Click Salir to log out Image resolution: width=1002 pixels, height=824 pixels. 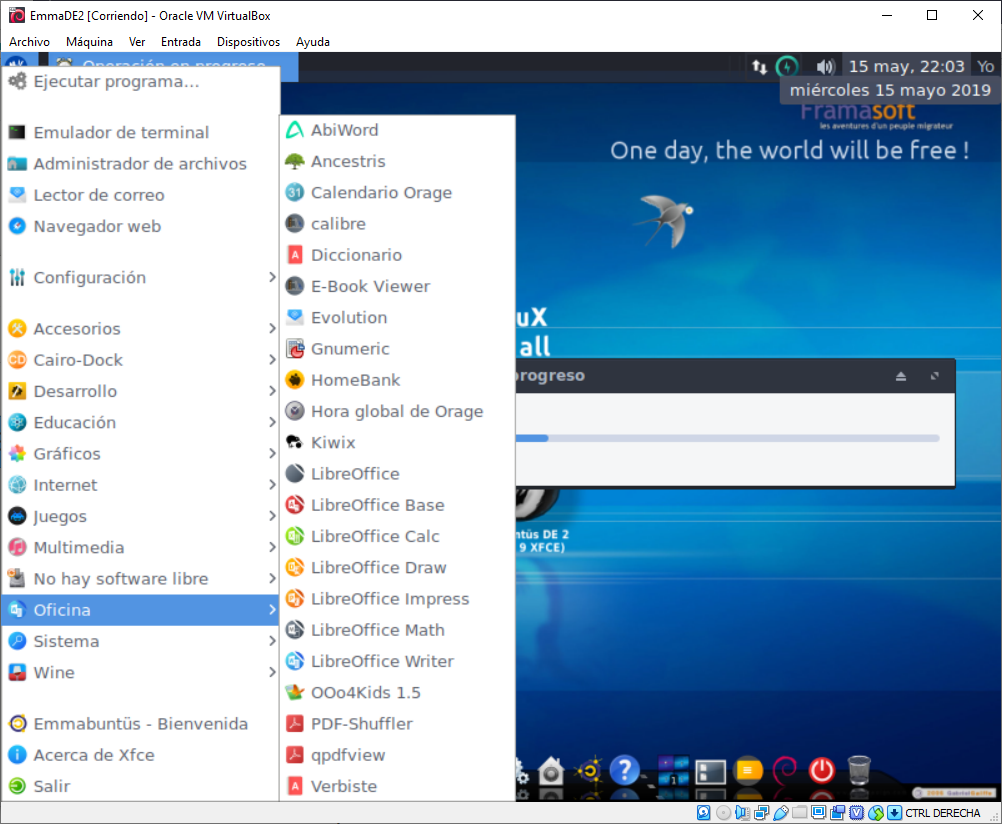(51, 786)
